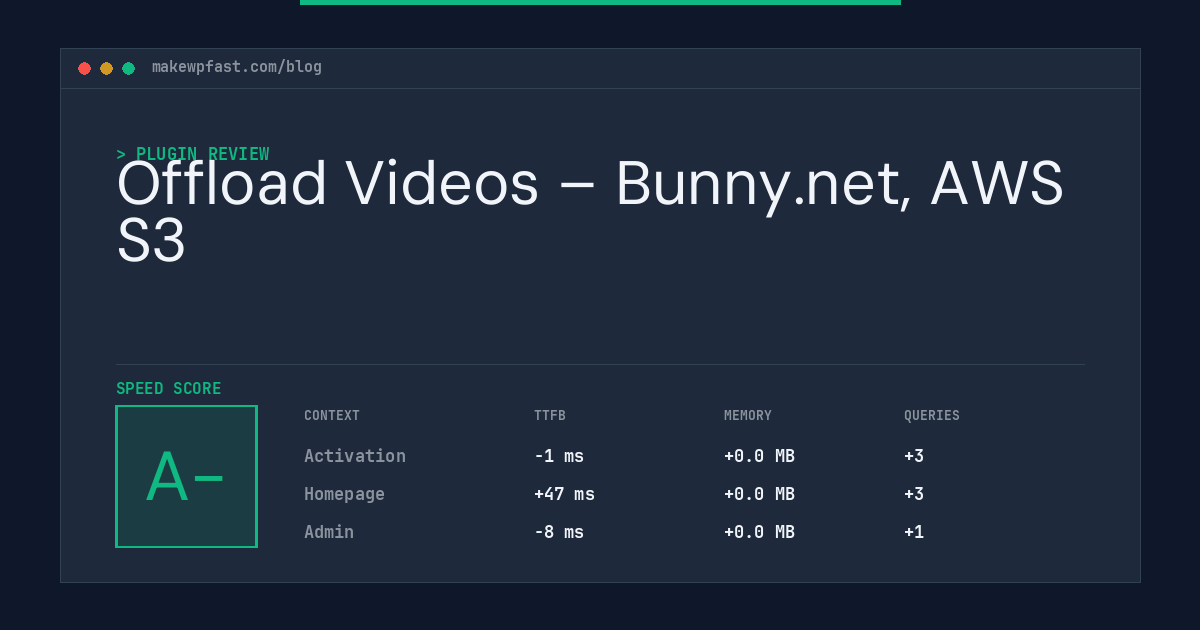Click the green window dot
This screenshot has height=630, width=1200.
pos(128,68)
